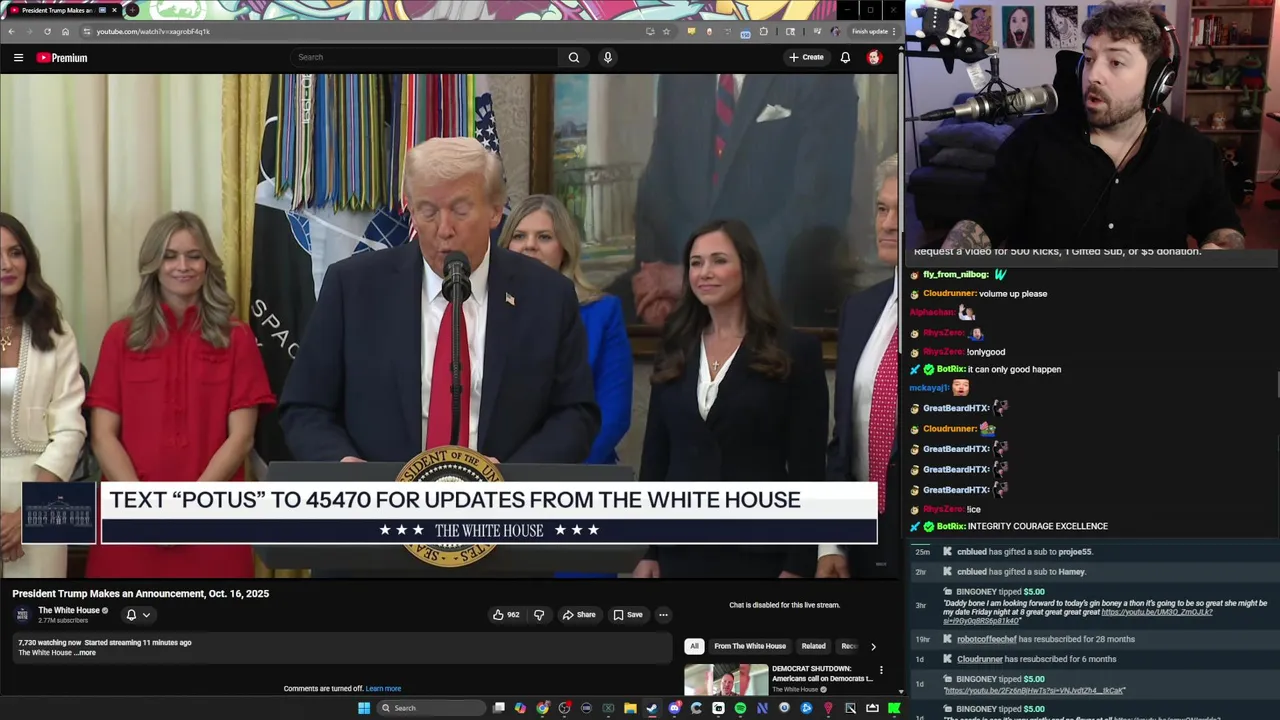Reload the page with the refresh icon

click(47, 31)
